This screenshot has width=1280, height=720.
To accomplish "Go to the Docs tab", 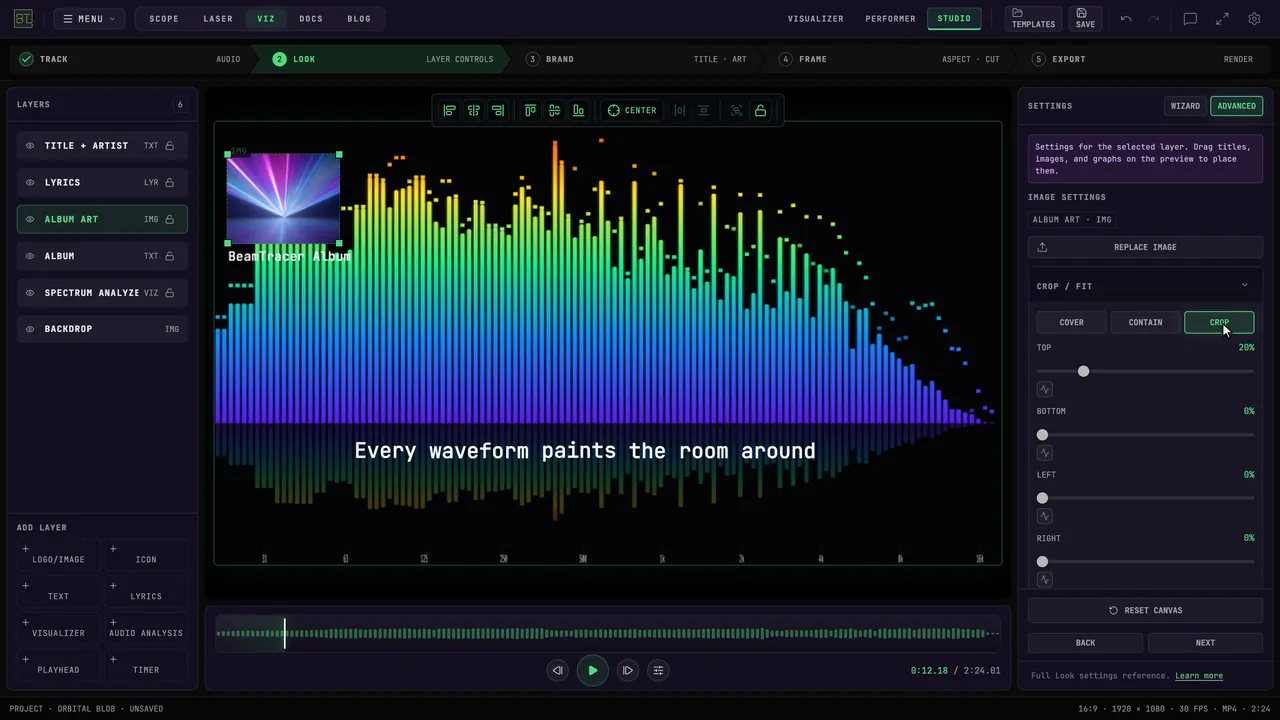I will tap(311, 19).
